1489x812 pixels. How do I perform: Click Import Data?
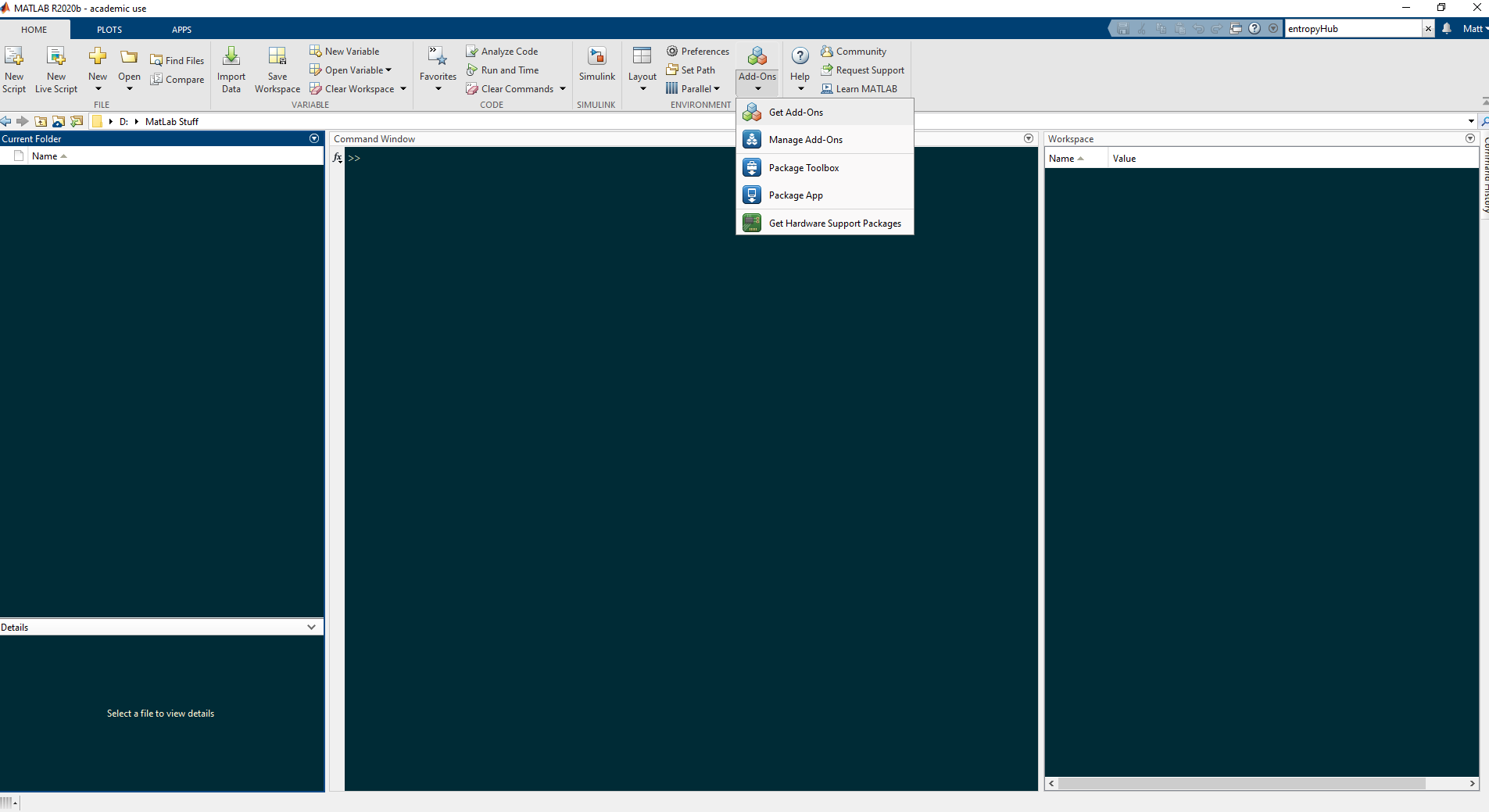[x=231, y=70]
